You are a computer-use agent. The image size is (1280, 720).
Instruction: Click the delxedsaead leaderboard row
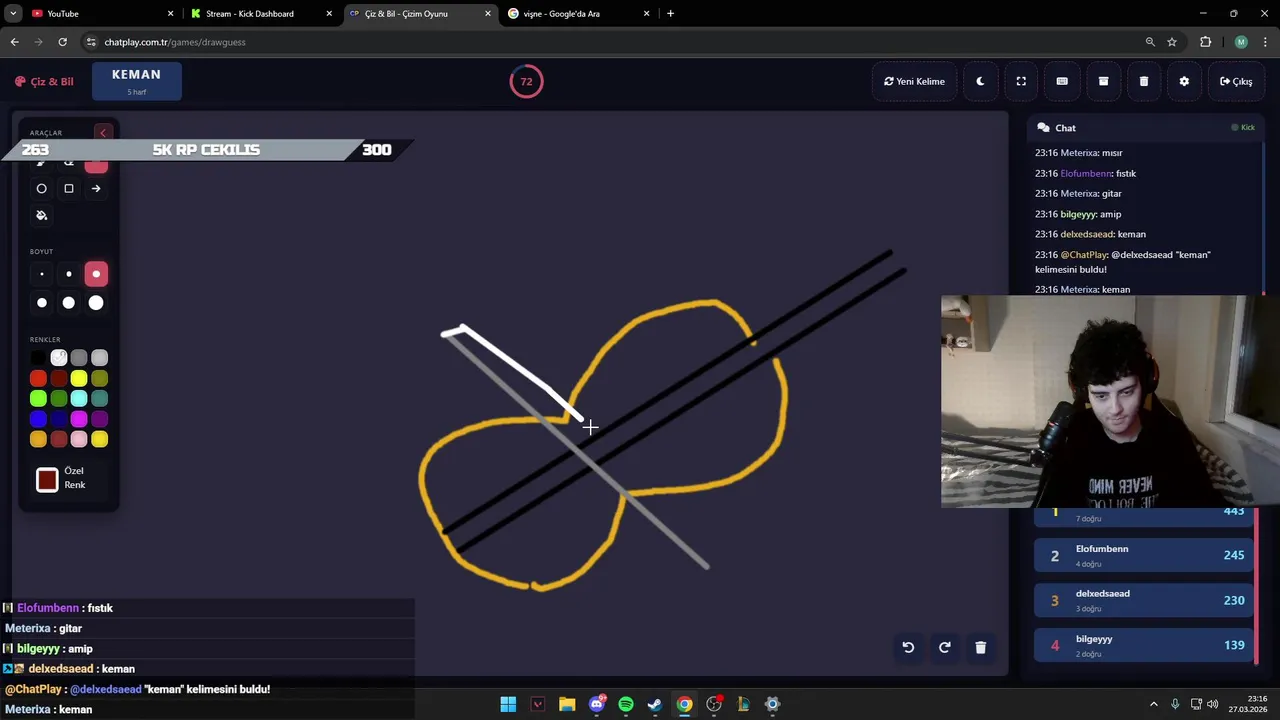click(1144, 600)
